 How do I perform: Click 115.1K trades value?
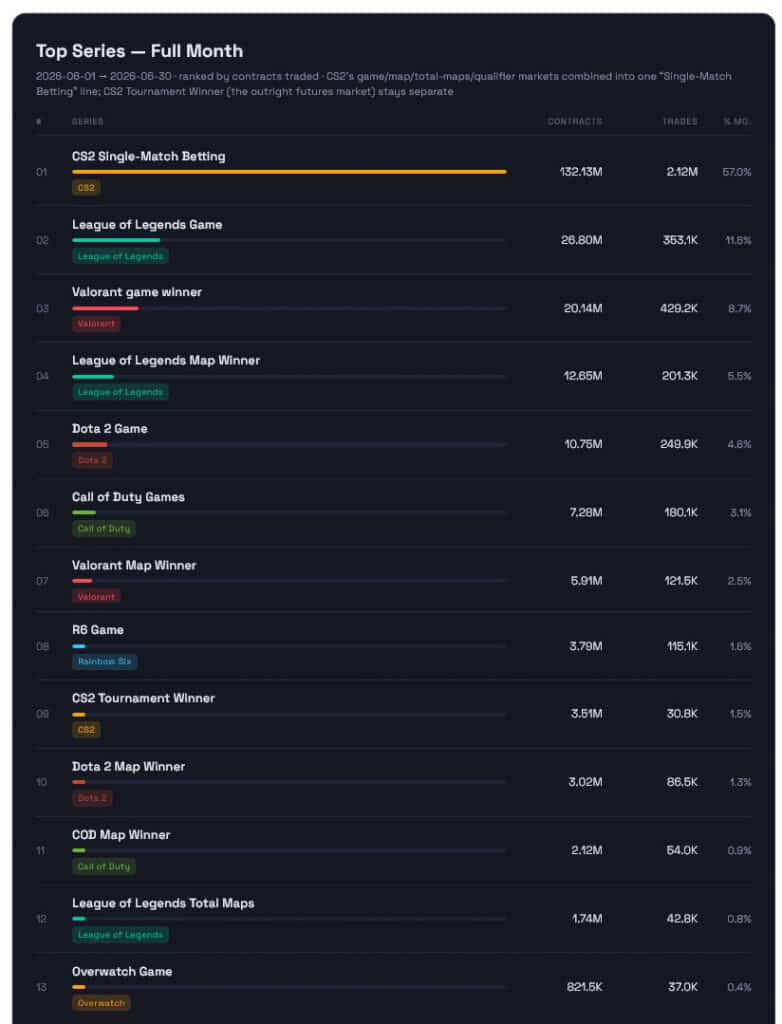coord(682,646)
